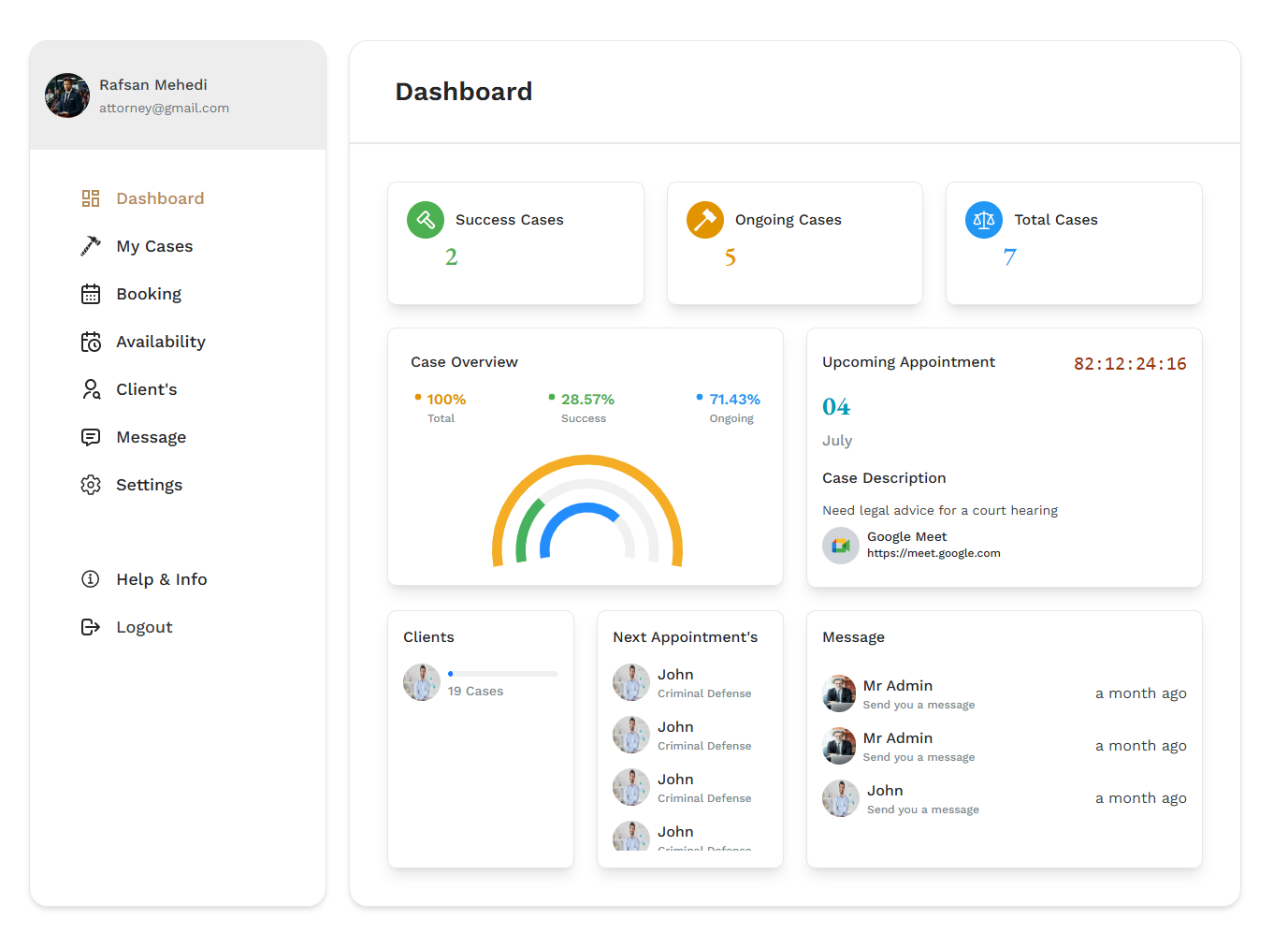Screen dimensions: 1288x948
Task: Select second John Criminal Defense appointment
Action: coord(689,735)
